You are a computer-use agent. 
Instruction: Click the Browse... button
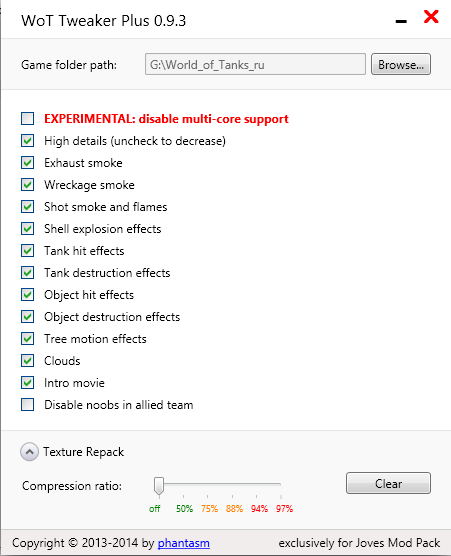click(x=401, y=64)
